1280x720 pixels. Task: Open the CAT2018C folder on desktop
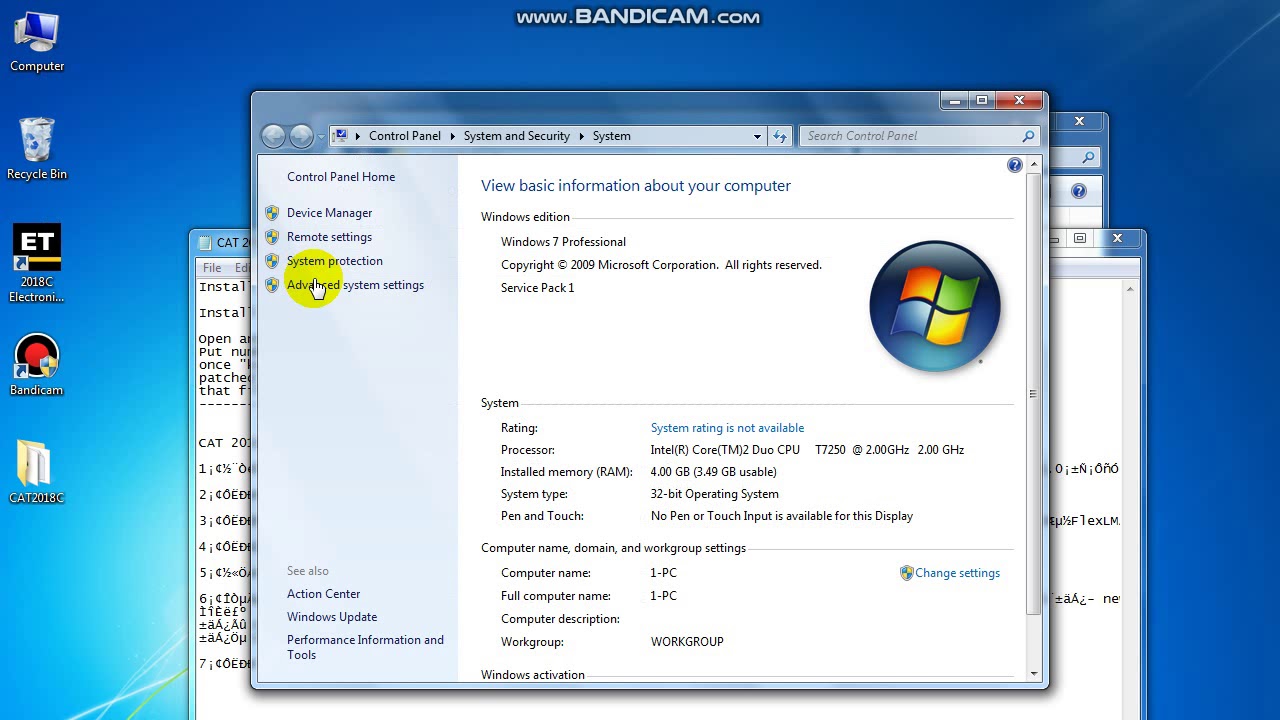coord(37,472)
